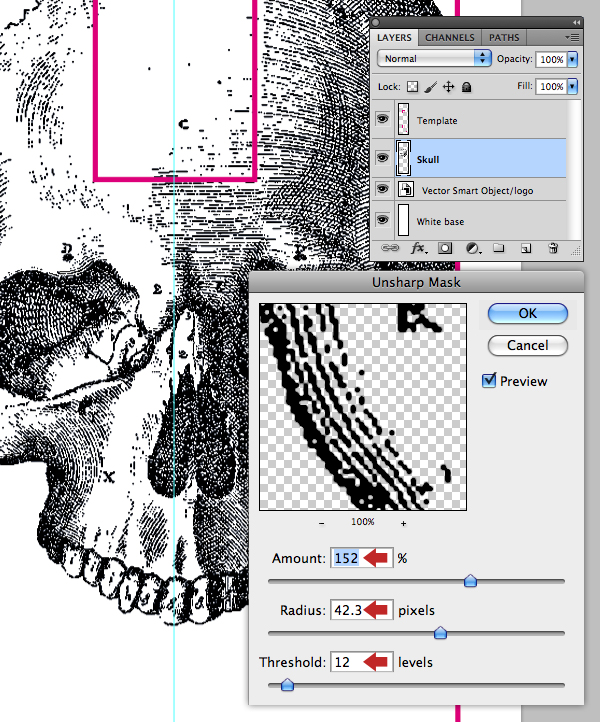Hide the White base layer
The height and width of the screenshot is (722, 600).
coord(382,220)
